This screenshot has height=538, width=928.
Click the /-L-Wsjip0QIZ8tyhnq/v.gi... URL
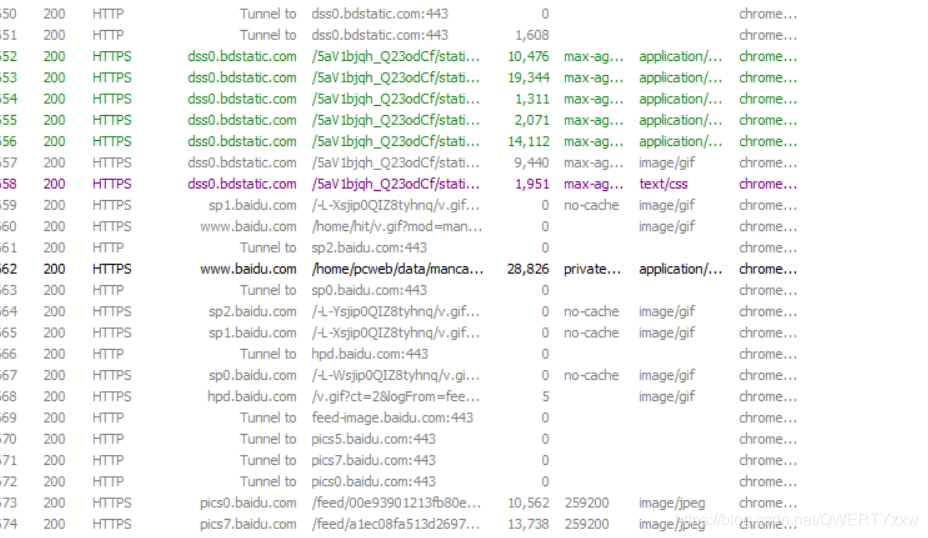tap(395, 376)
